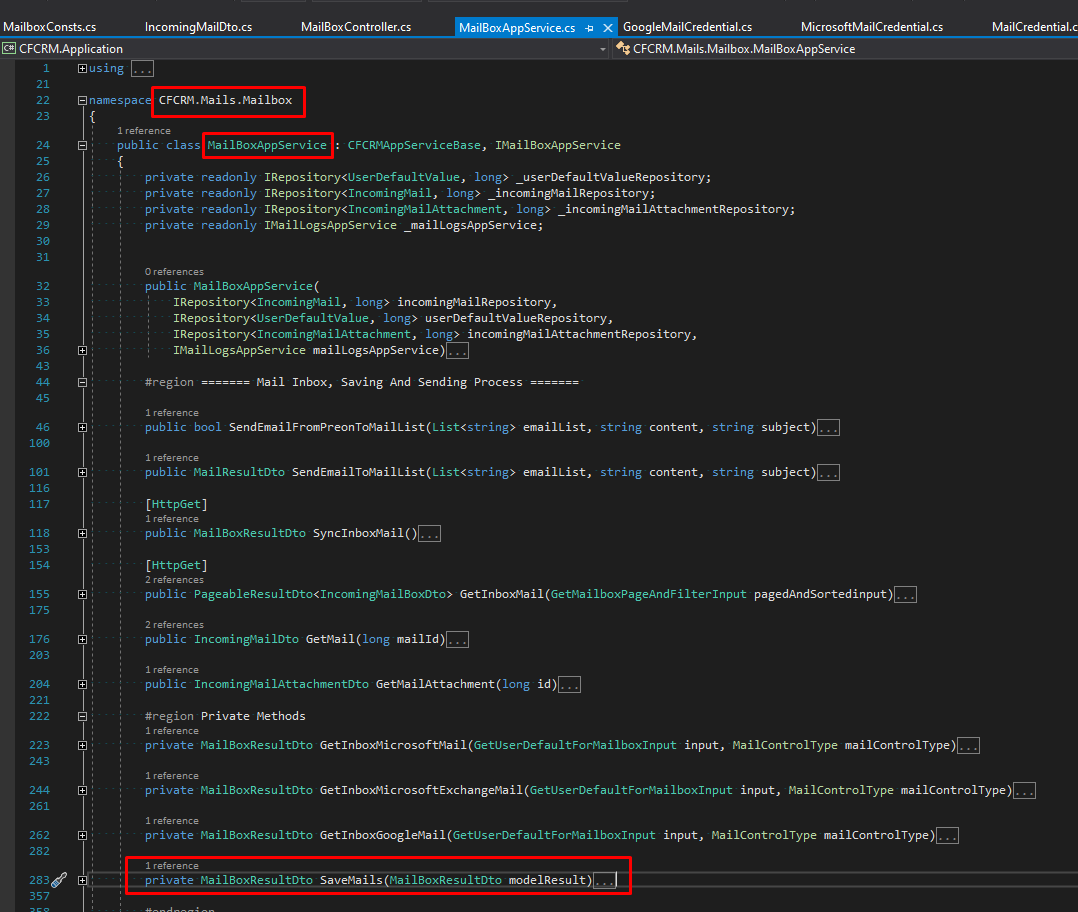Image resolution: width=1078 pixels, height=912 pixels.
Task: Click the IncomingMailAttachmentDto return type
Action: (x=281, y=685)
